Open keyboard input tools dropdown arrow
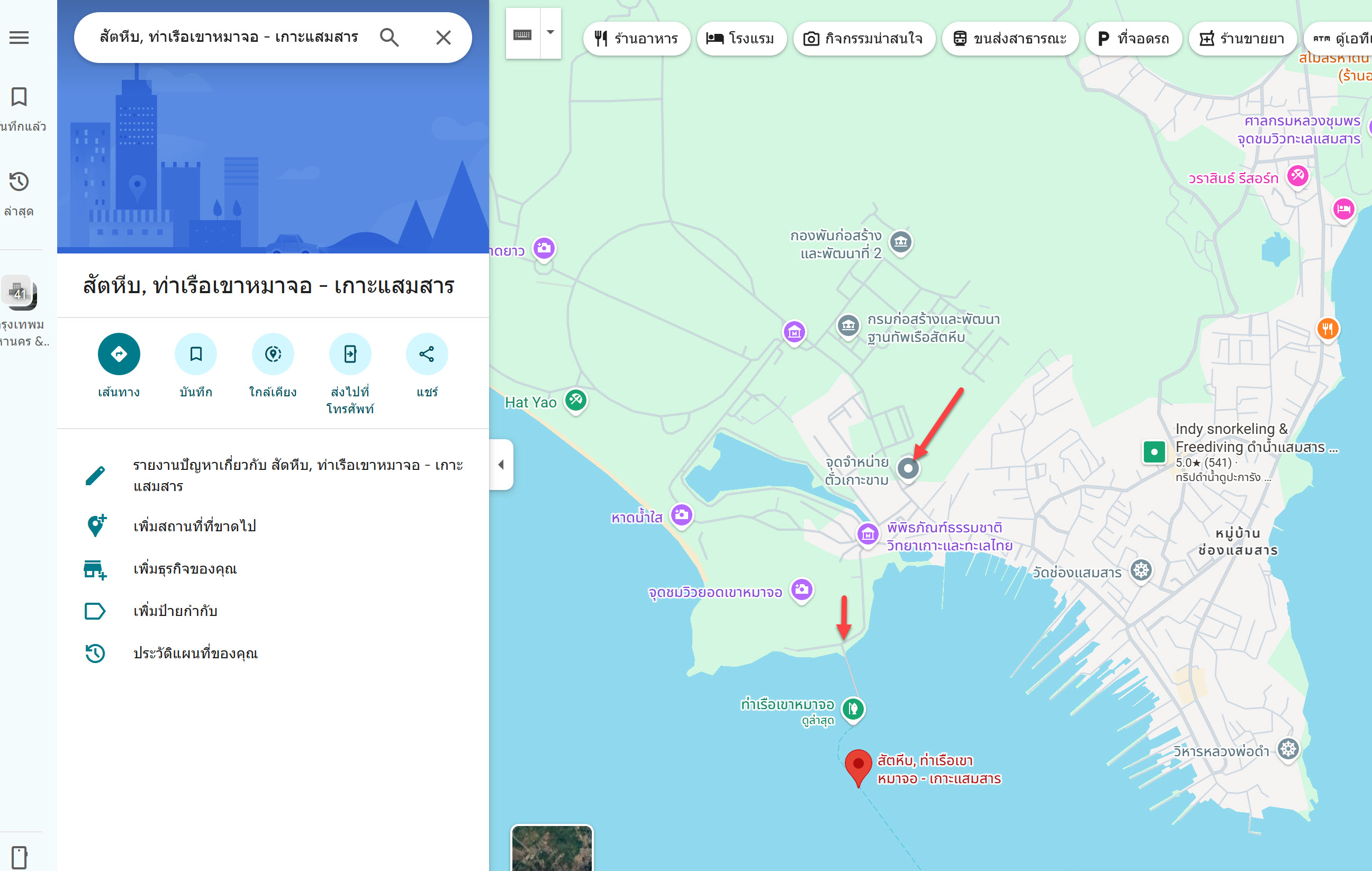 (550, 33)
